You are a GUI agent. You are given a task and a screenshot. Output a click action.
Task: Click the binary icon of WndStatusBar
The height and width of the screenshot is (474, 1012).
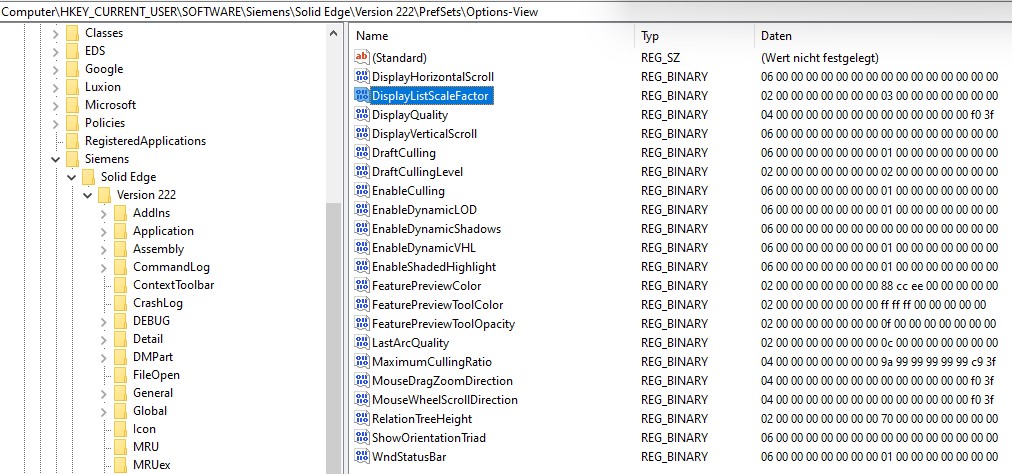(361, 457)
